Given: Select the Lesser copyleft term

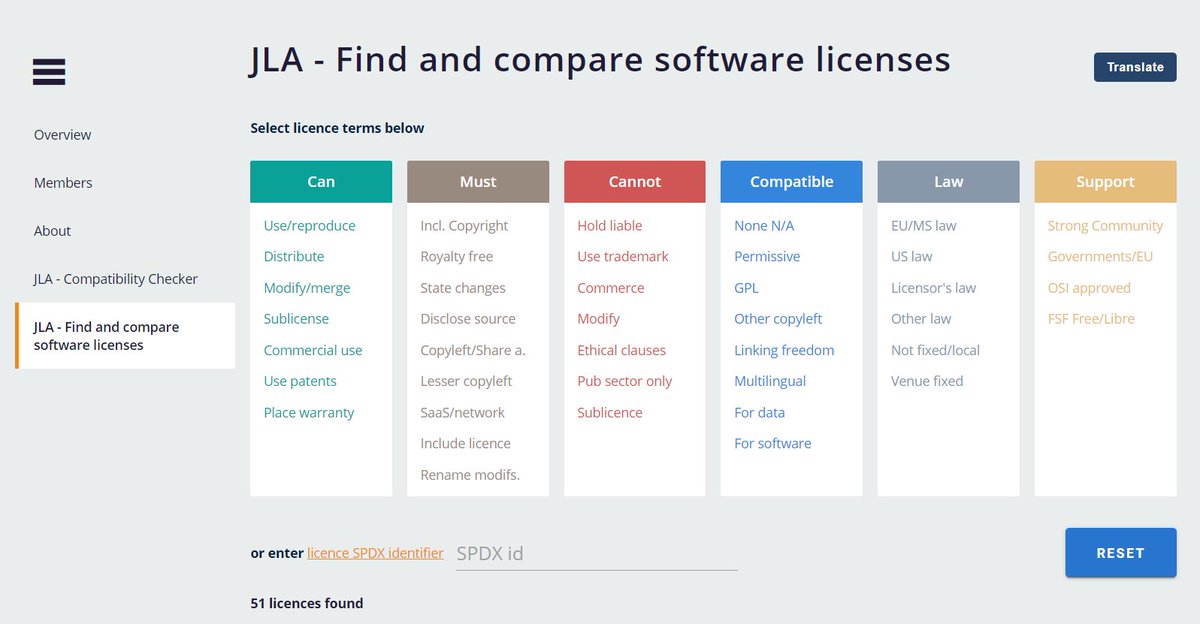Looking at the screenshot, I should point(466,381).
